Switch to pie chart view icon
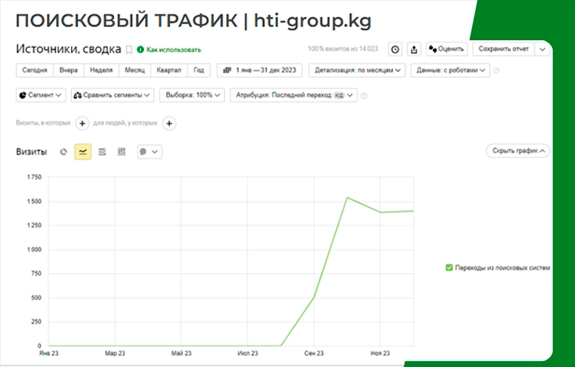 pyautogui.click(x=63, y=152)
